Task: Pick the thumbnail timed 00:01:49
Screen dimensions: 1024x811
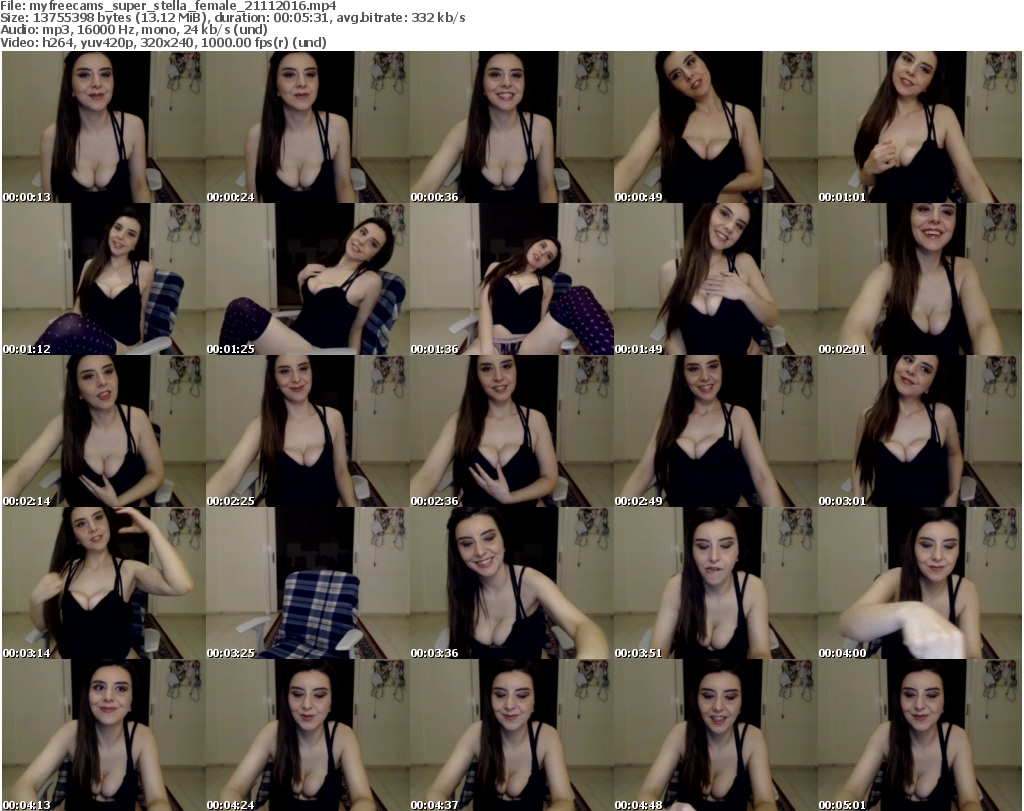Action: pos(716,279)
